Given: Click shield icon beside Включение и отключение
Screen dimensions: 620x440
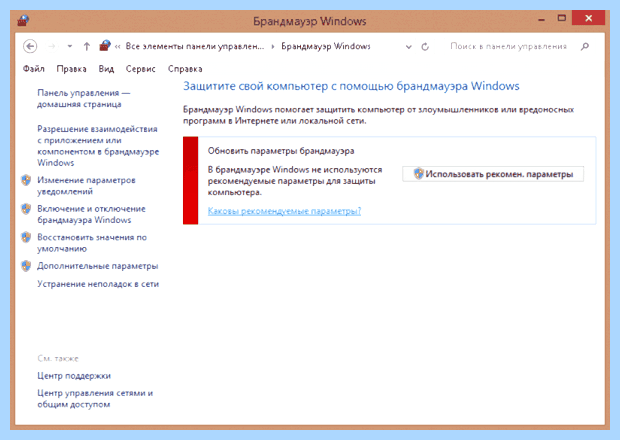Looking at the screenshot, I should (x=26, y=209).
